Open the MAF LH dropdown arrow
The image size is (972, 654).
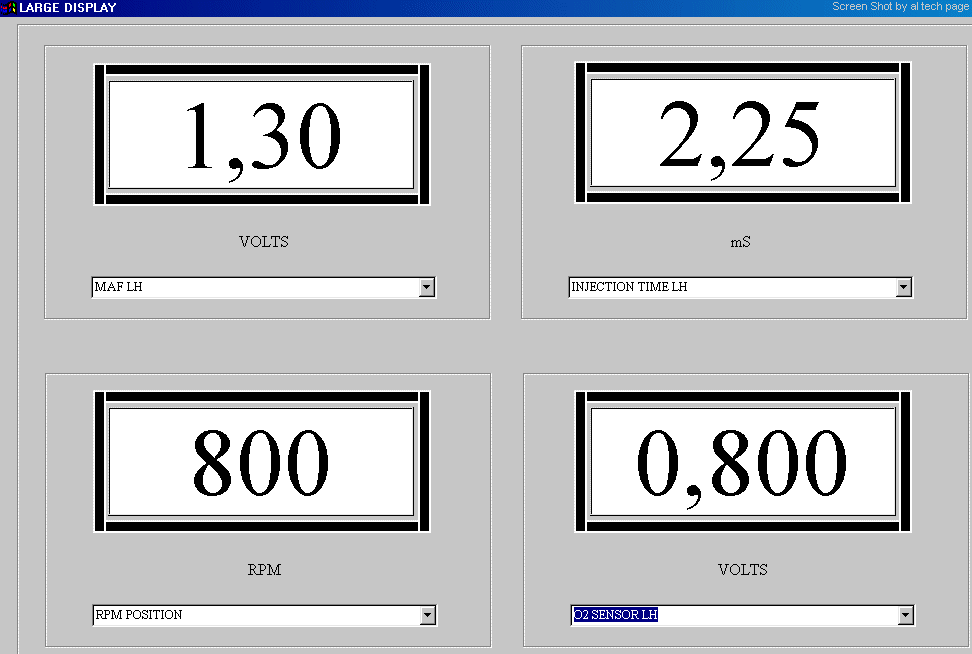click(x=427, y=288)
